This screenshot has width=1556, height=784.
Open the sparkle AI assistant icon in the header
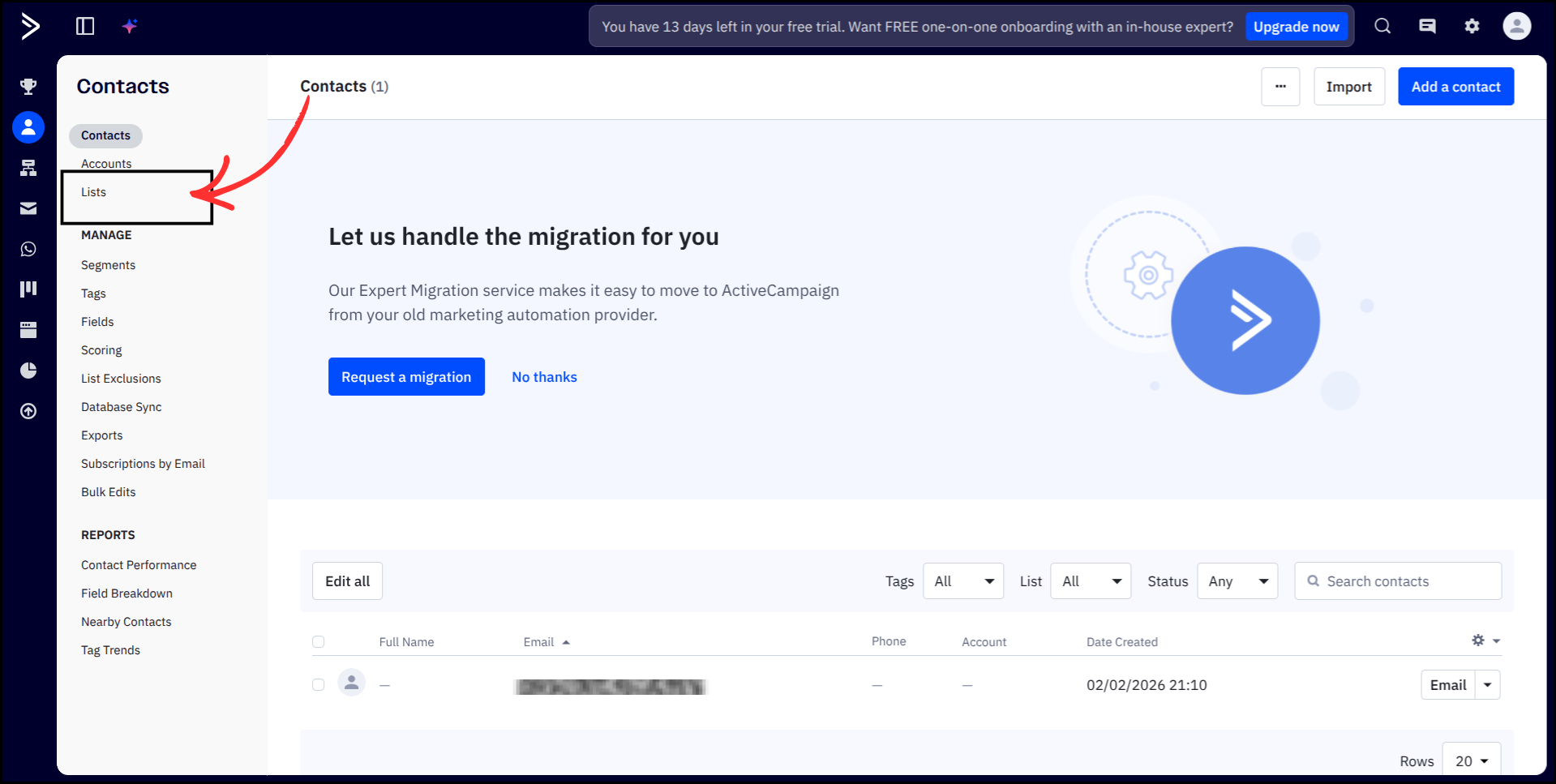[x=129, y=26]
